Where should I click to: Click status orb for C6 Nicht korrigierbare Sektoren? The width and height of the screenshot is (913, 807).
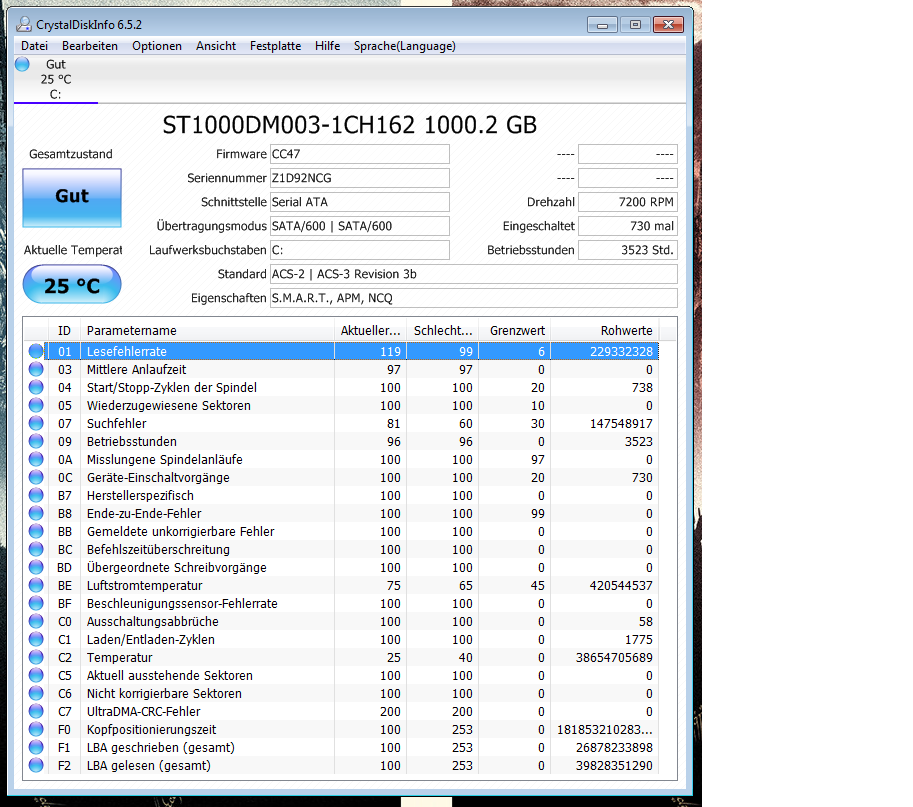click(x=36, y=693)
